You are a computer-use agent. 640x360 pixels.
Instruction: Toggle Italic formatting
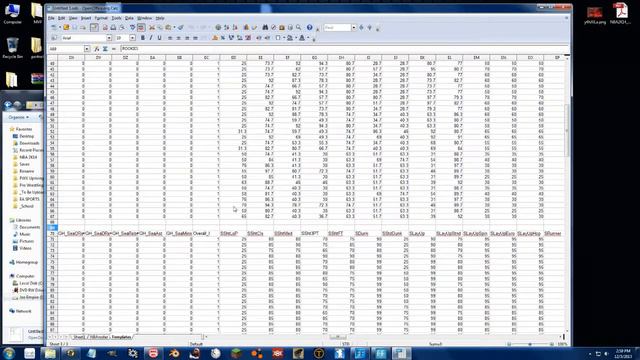pyautogui.click(x=151, y=38)
